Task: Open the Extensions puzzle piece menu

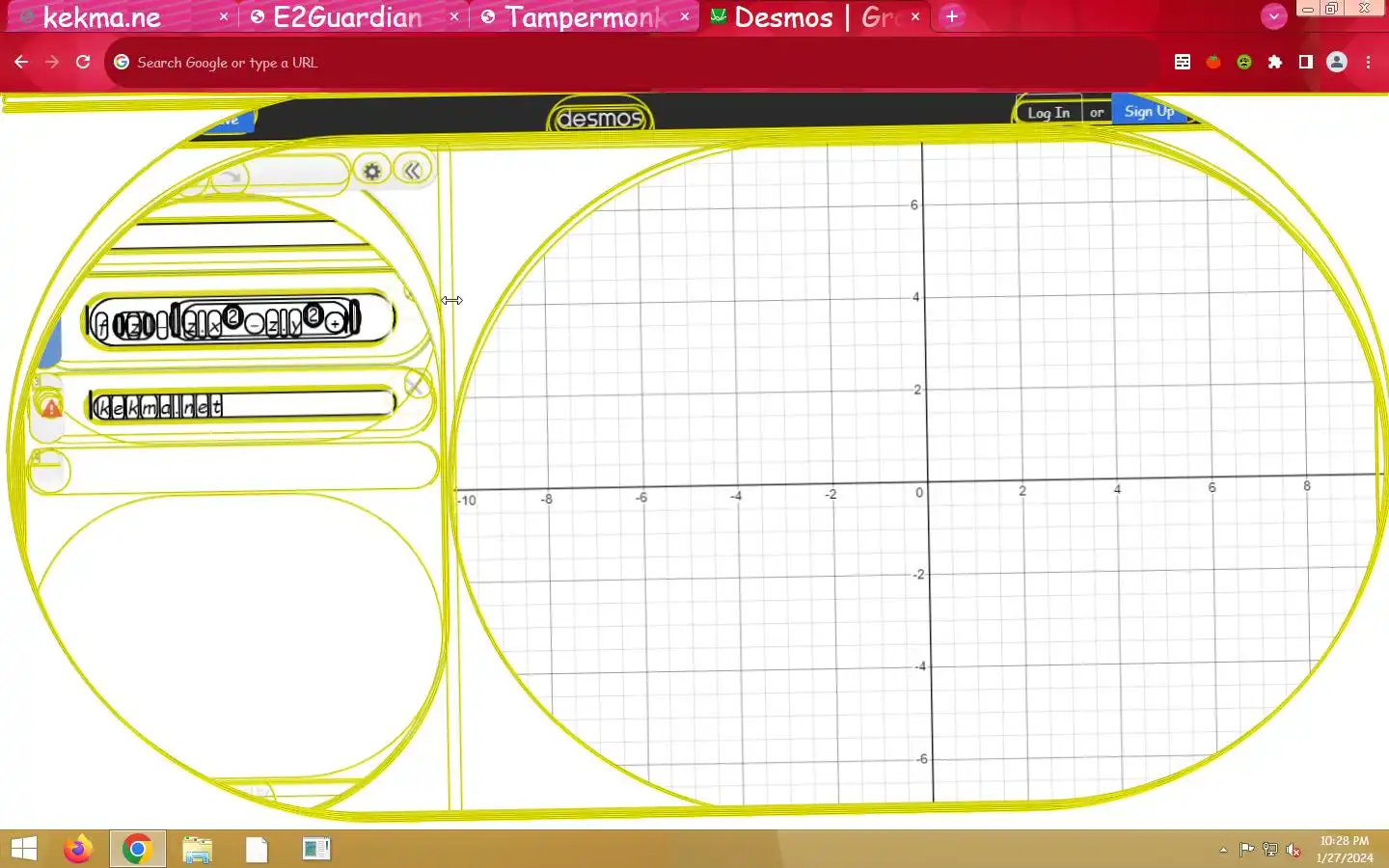Action: click(x=1275, y=62)
